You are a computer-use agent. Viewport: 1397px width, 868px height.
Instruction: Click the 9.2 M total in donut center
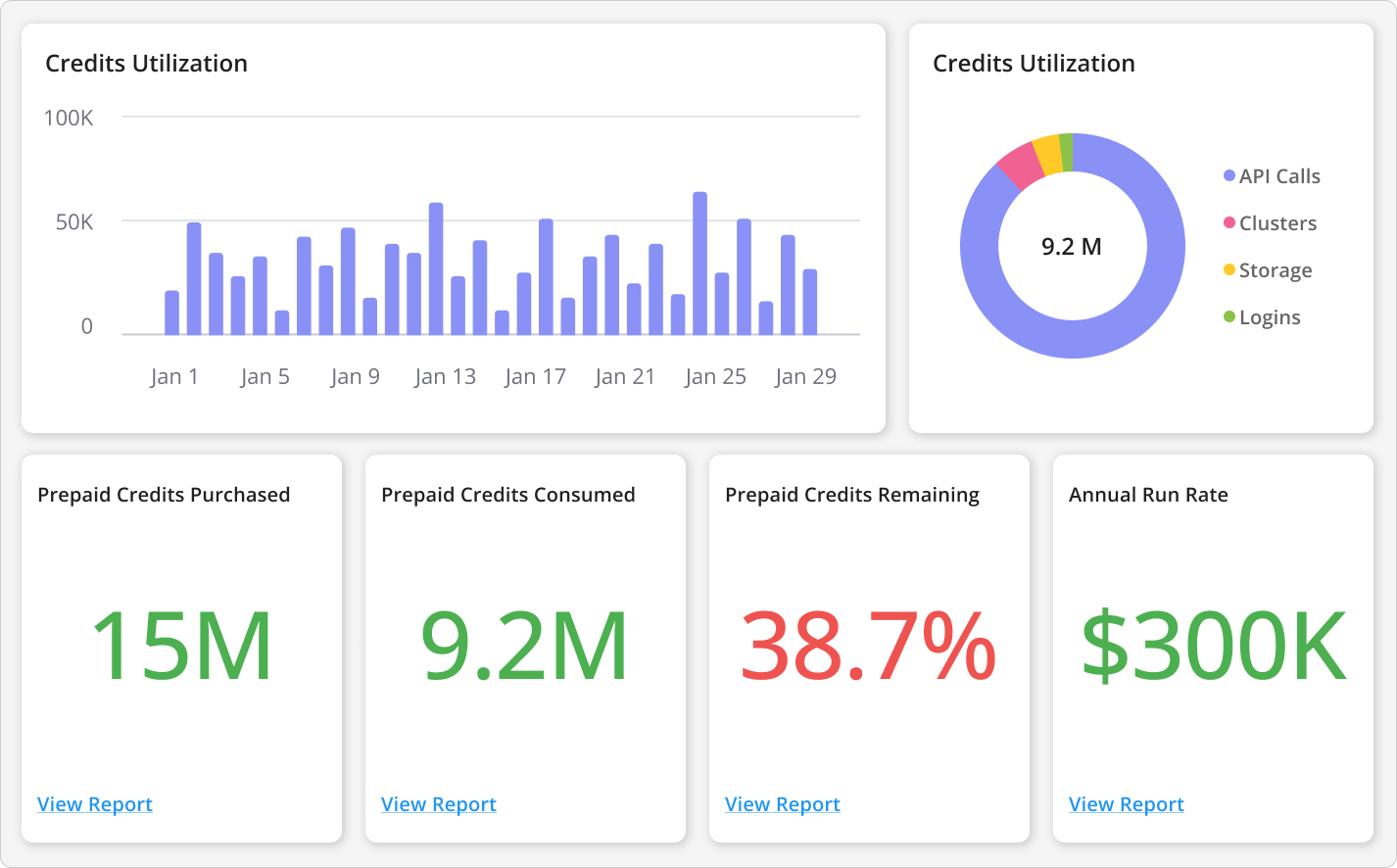click(x=1072, y=247)
